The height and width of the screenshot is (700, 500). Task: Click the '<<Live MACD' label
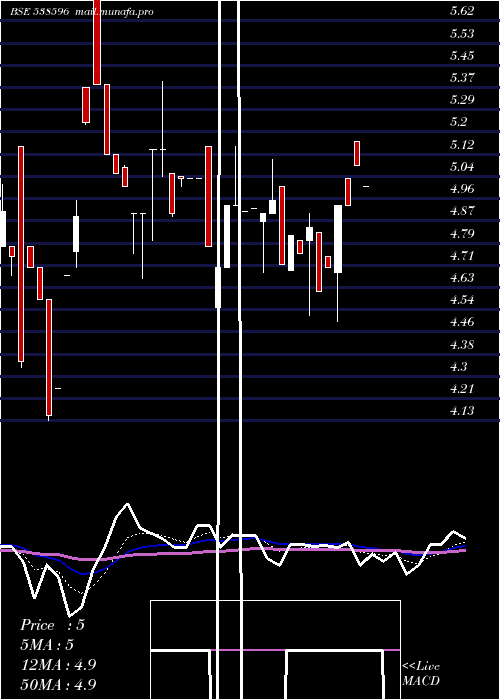[x=421, y=674]
